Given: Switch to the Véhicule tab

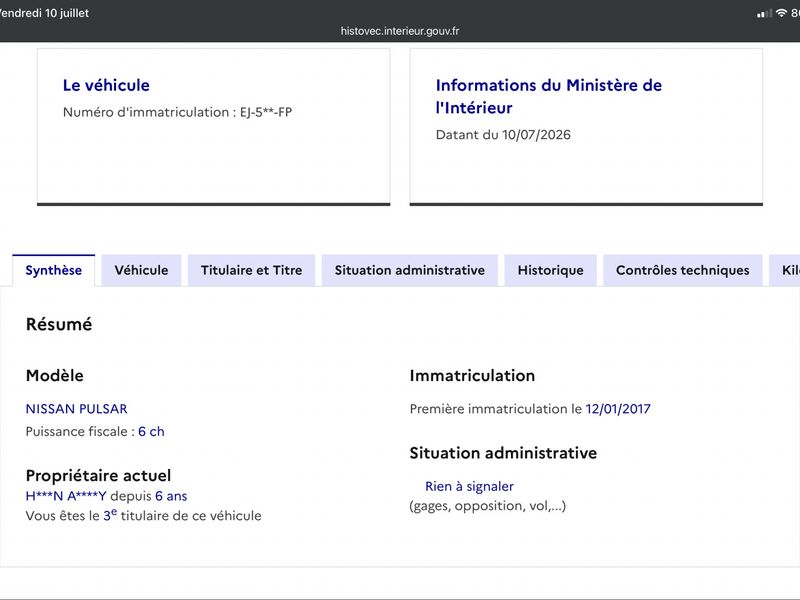Looking at the screenshot, I should (x=141, y=270).
